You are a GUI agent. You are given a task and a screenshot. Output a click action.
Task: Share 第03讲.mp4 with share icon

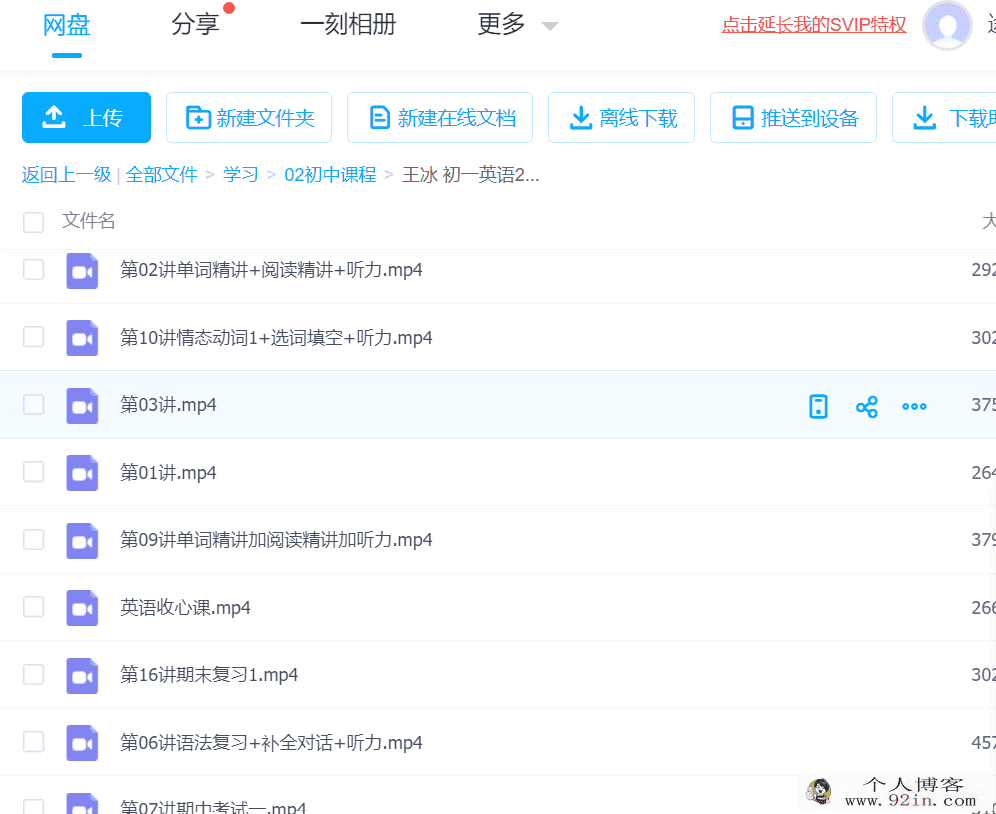pyautogui.click(x=866, y=407)
